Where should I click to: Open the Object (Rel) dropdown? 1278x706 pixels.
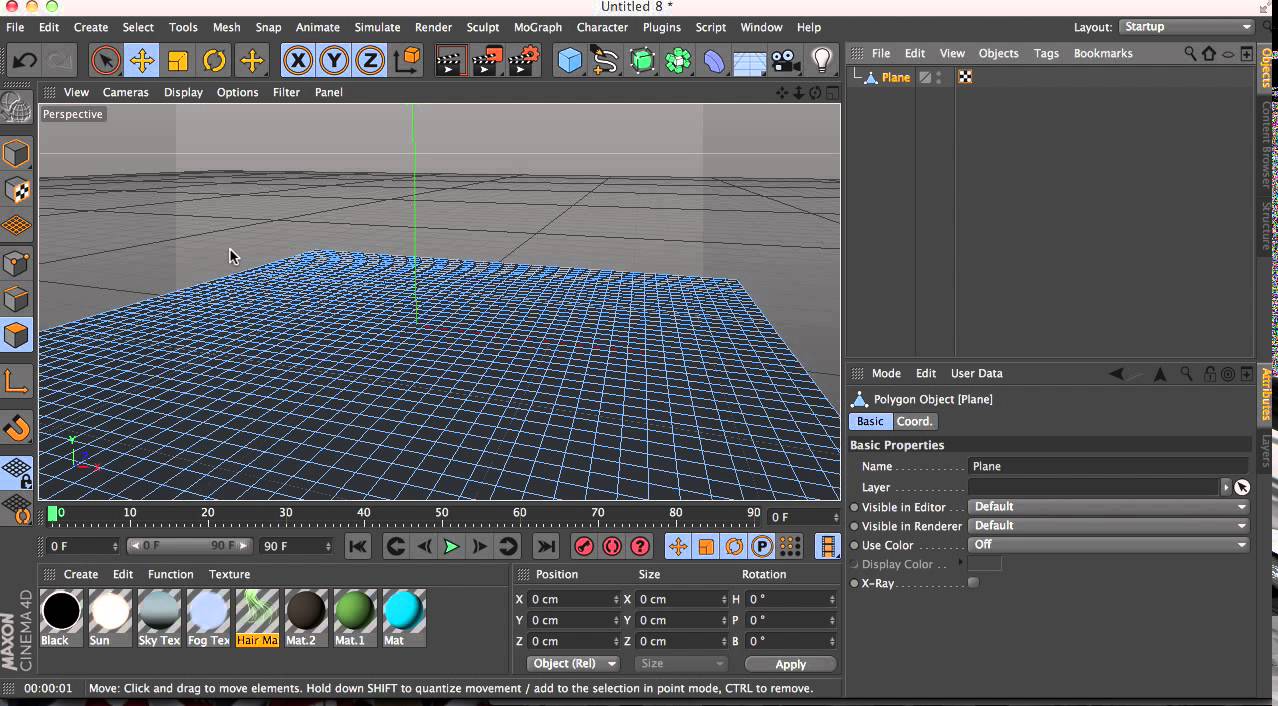[574, 663]
